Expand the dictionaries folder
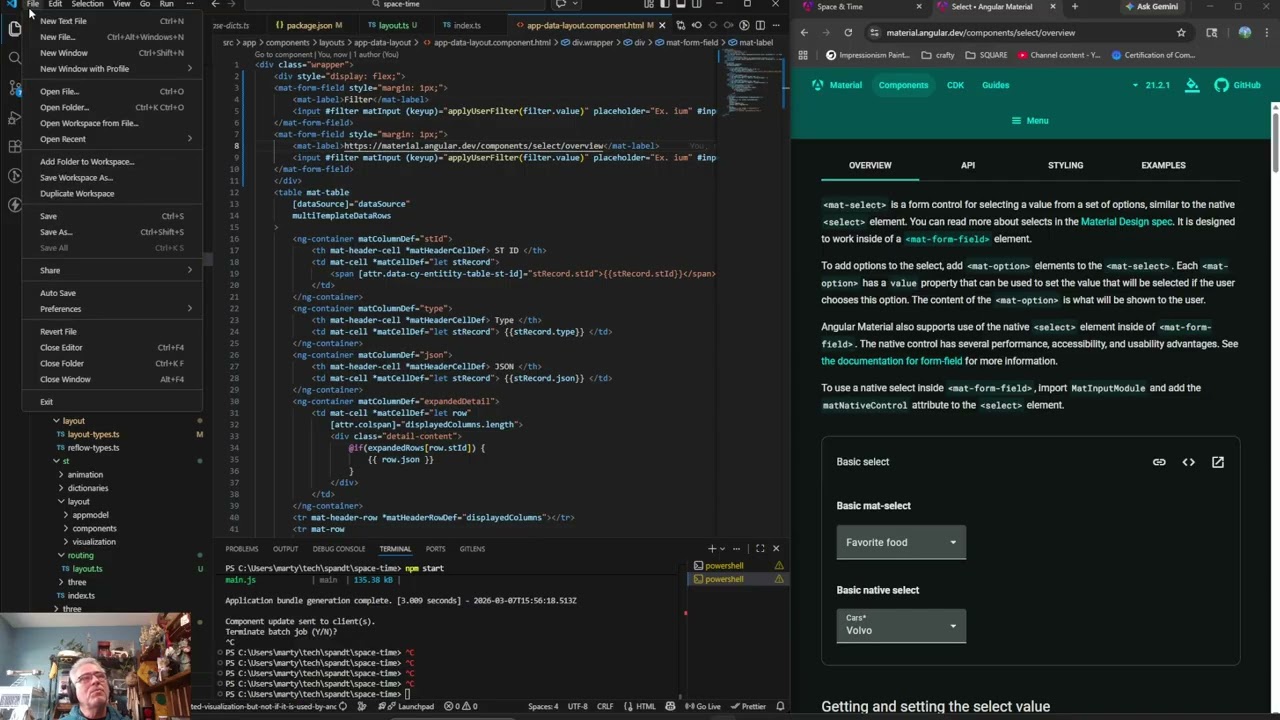Viewport: 1280px width, 720px height. point(87,488)
